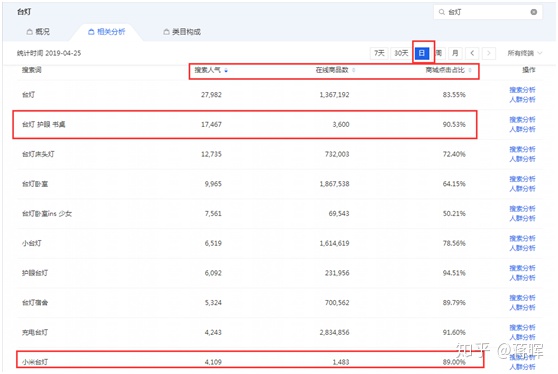Click the 搜索词 column header
This screenshot has width=558, height=374.
[32, 70]
